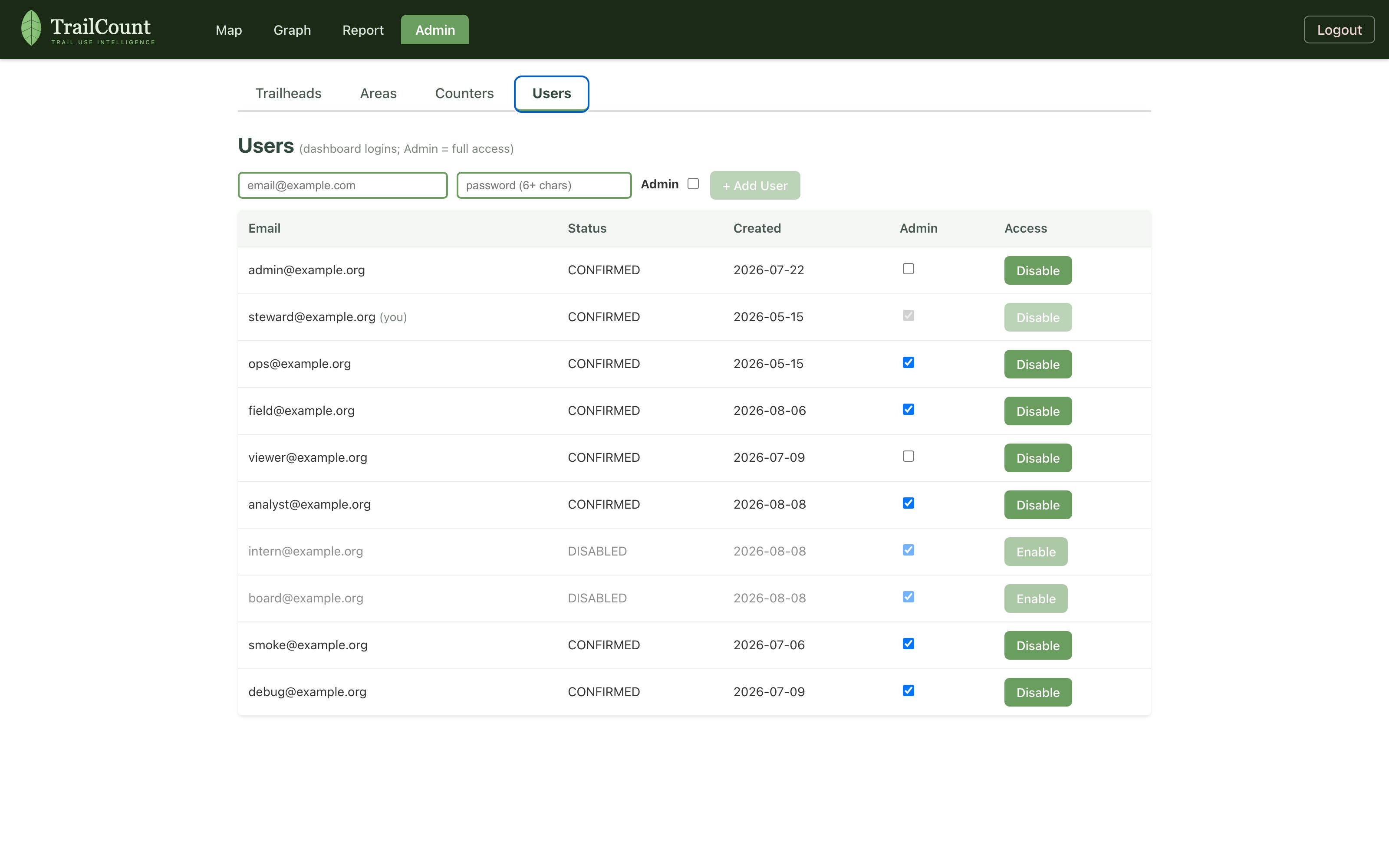This screenshot has height=868, width=1389.
Task: Click the + Add User button
Action: [755, 185]
